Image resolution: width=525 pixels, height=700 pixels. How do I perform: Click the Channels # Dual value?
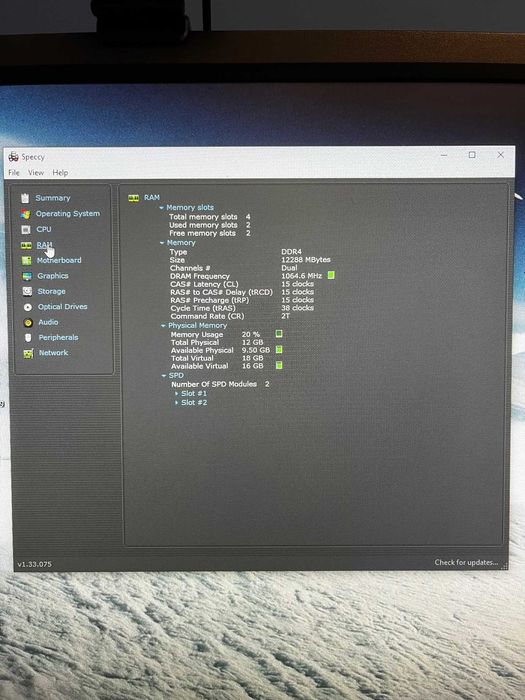click(289, 268)
